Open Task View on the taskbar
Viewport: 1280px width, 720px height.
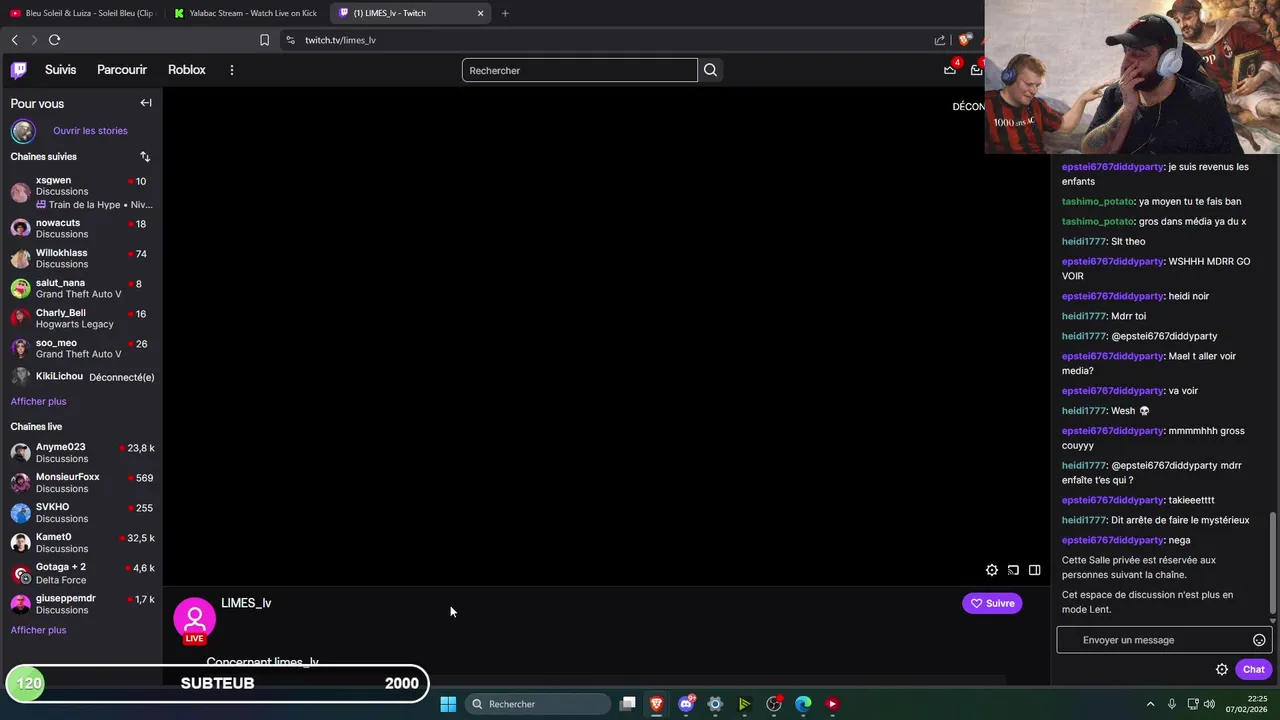point(627,704)
